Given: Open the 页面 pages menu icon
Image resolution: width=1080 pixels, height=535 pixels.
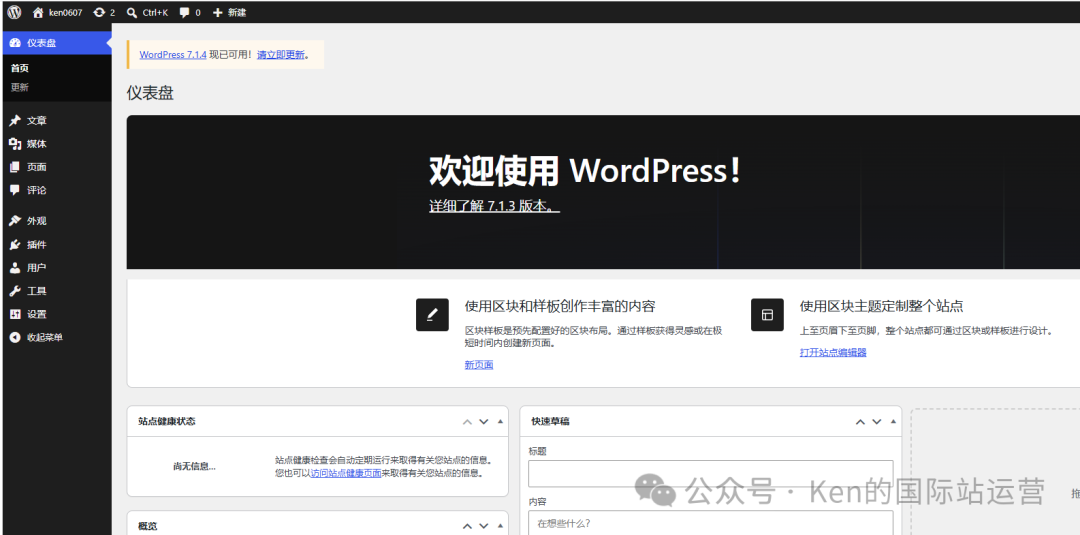Looking at the screenshot, I should tap(15, 167).
